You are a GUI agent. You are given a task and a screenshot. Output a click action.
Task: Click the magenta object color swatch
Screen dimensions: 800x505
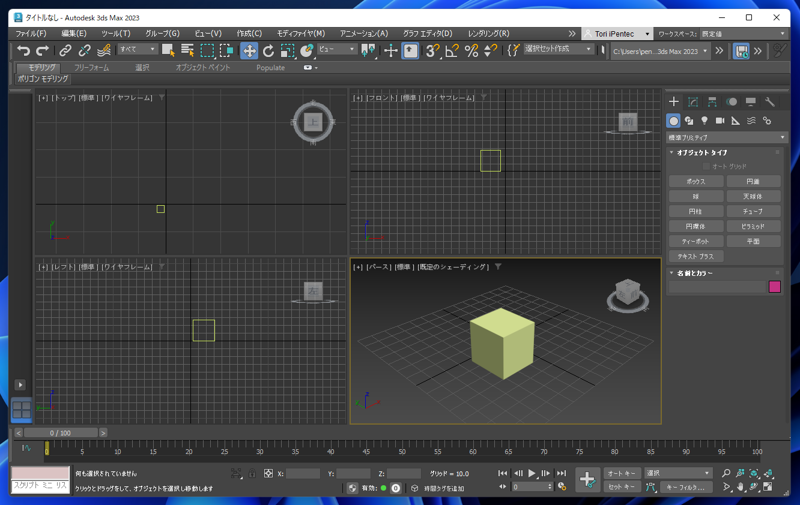tap(774, 287)
